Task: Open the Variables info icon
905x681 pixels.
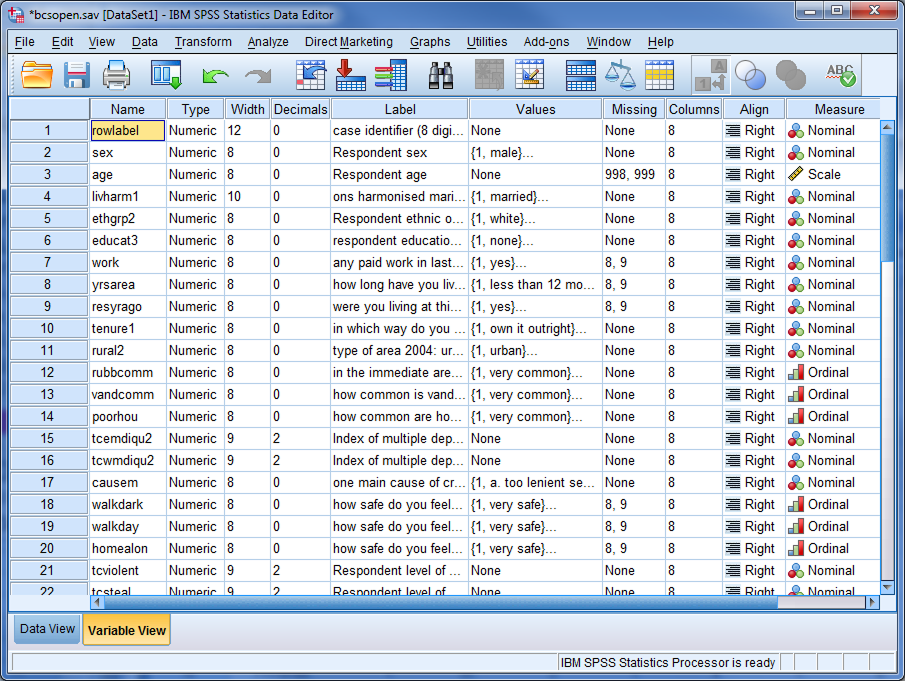Action: click(391, 75)
